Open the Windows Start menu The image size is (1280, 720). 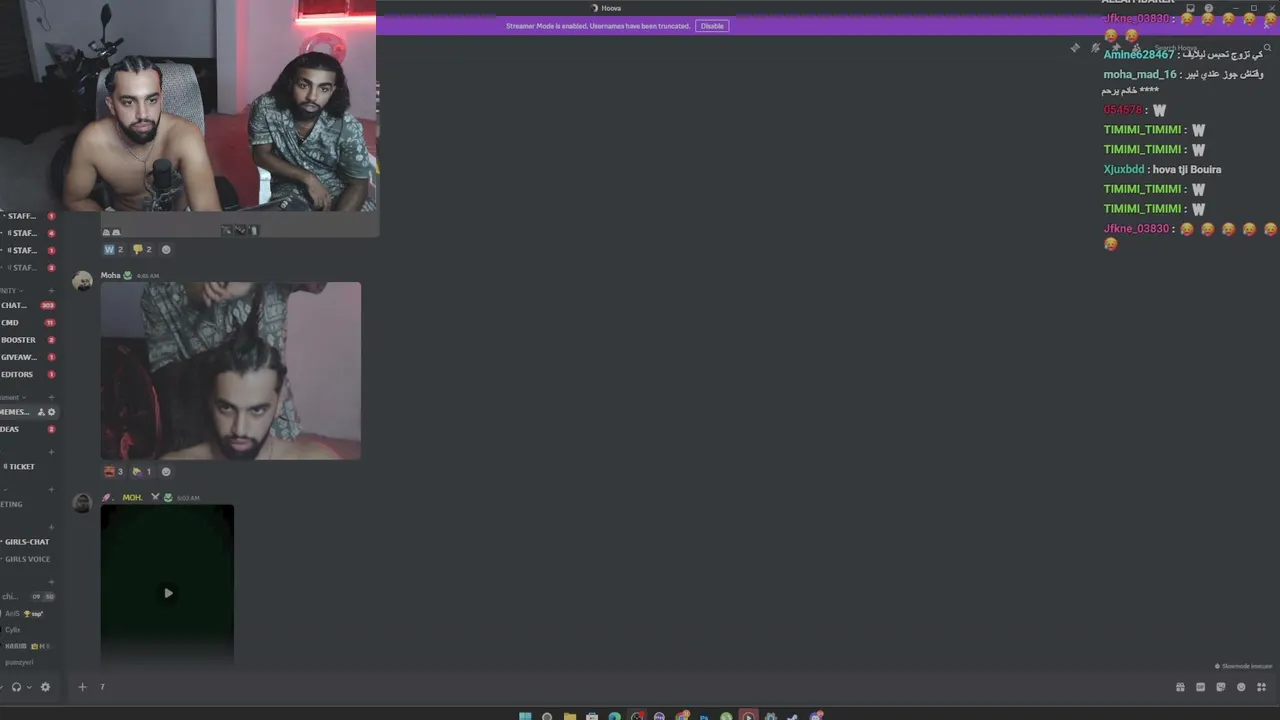click(x=525, y=716)
